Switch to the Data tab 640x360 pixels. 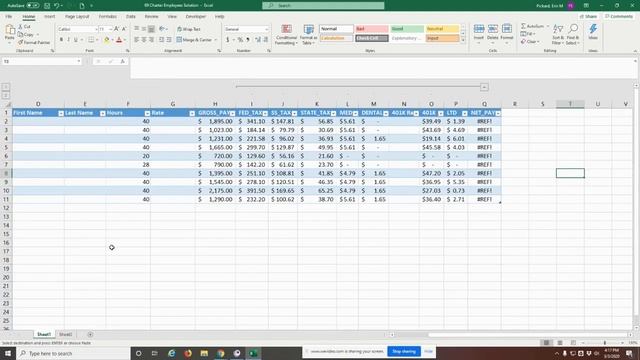131,16
